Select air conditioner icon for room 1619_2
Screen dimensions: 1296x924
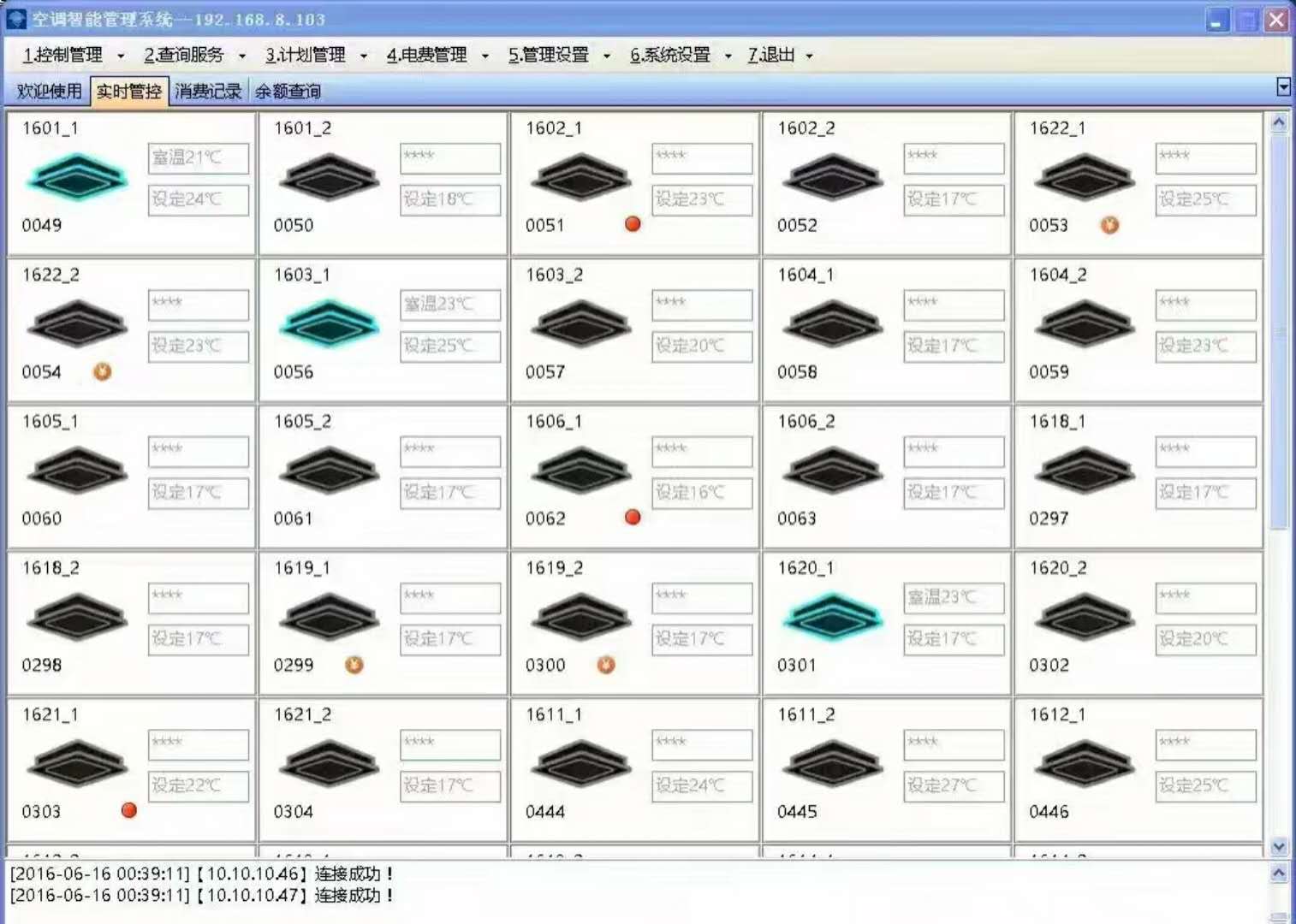point(581,616)
